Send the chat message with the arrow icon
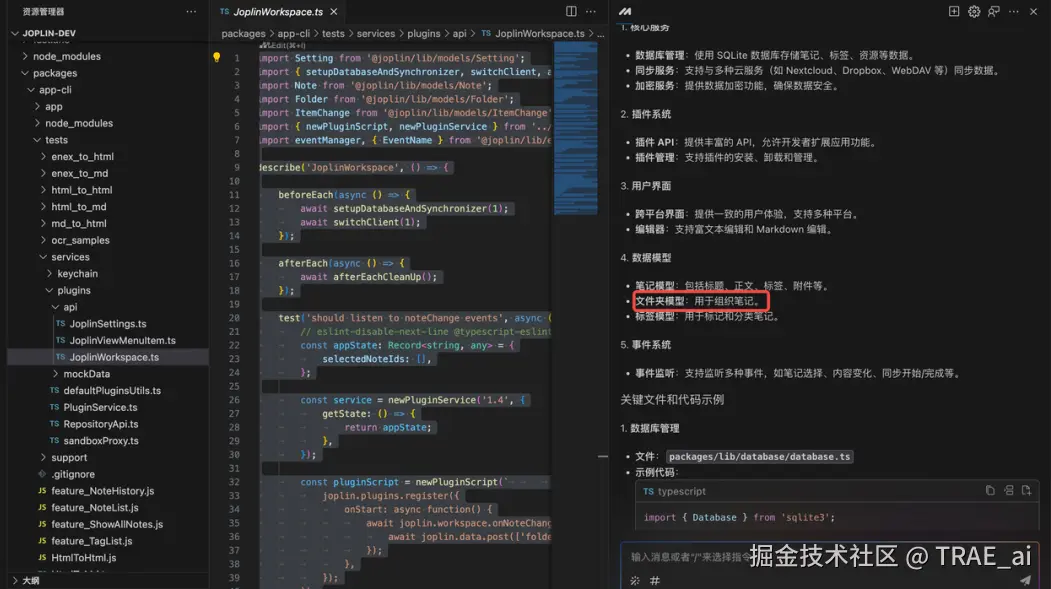Viewport: 1051px width, 589px height. coord(1025,578)
